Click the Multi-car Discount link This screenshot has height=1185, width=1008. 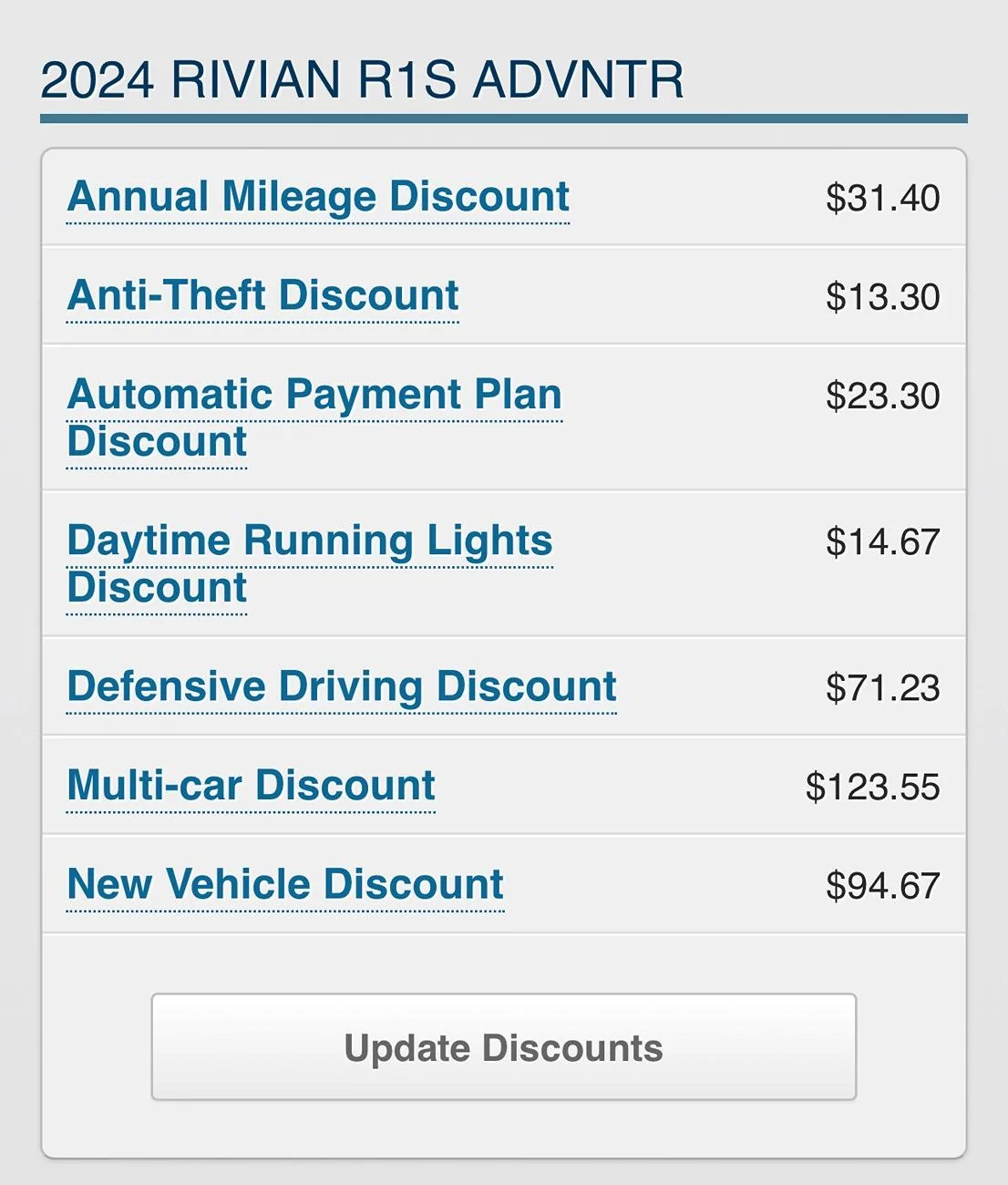pyautogui.click(x=252, y=786)
